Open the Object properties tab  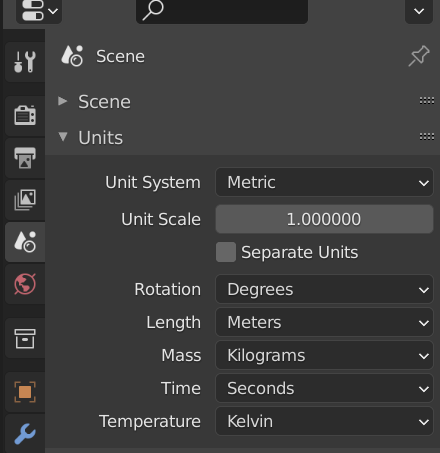point(25,392)
